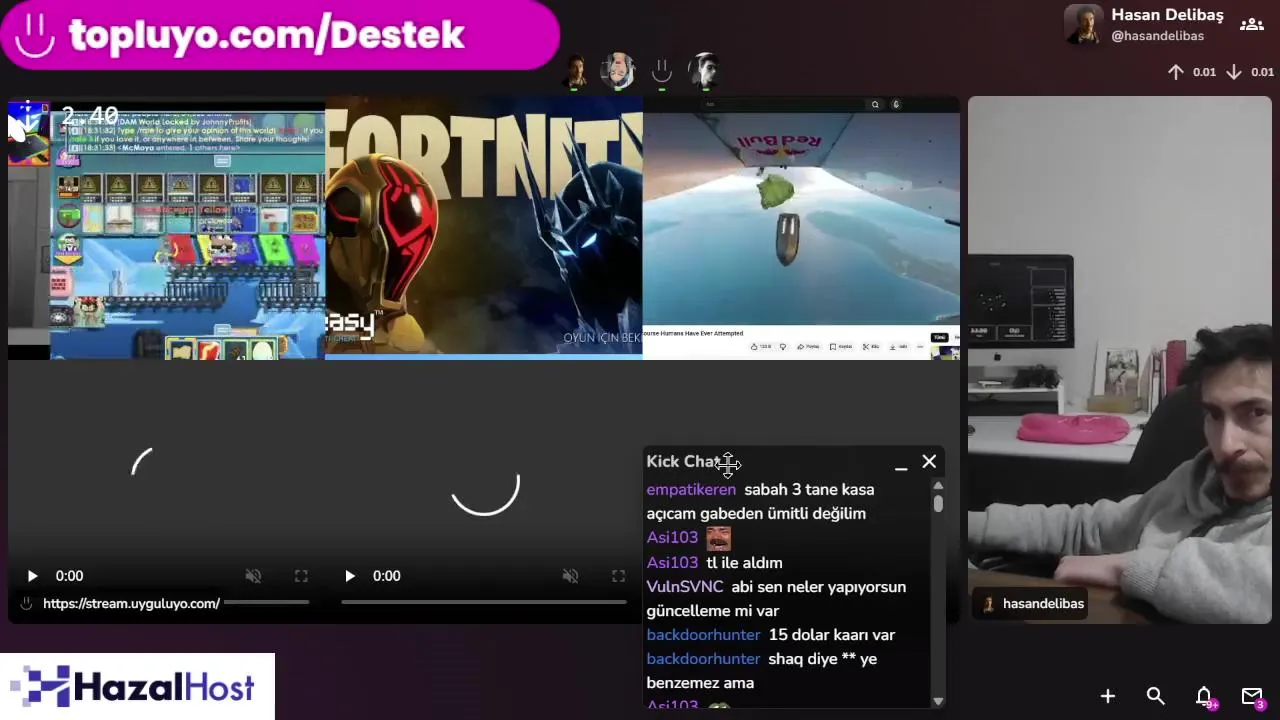Select the fourth participant avatar in top row
1280x720 pixels.
(x=705, y=71)
